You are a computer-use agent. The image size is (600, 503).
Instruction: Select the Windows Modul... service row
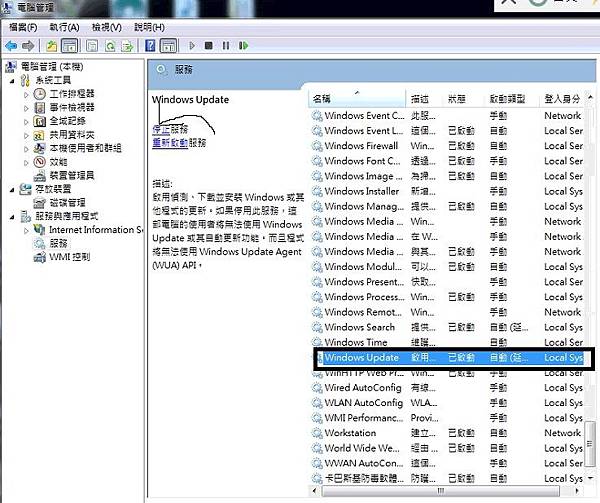[448, 267]
